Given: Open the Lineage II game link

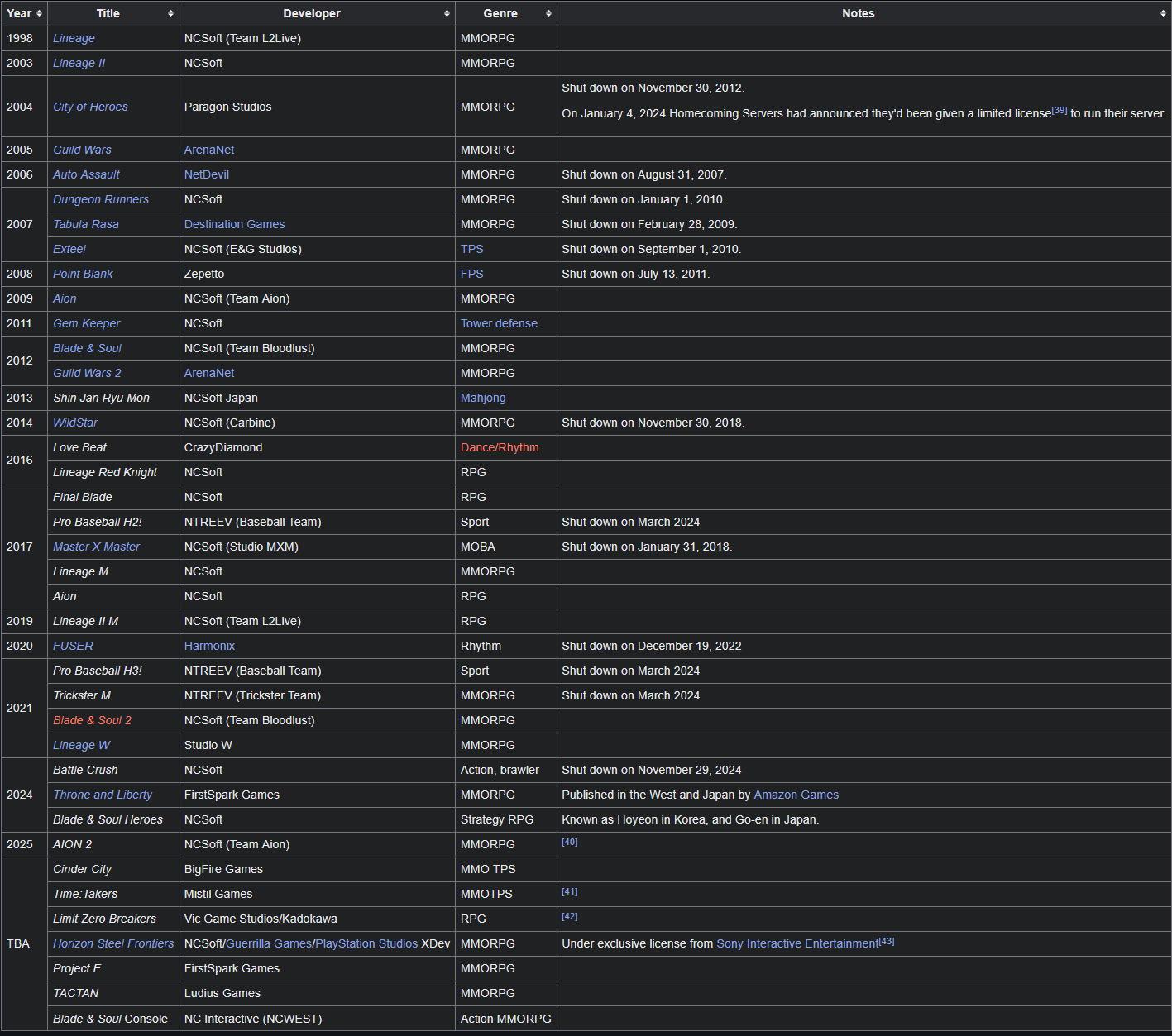Looking at the screenshot, I should (x=79, y=63).
